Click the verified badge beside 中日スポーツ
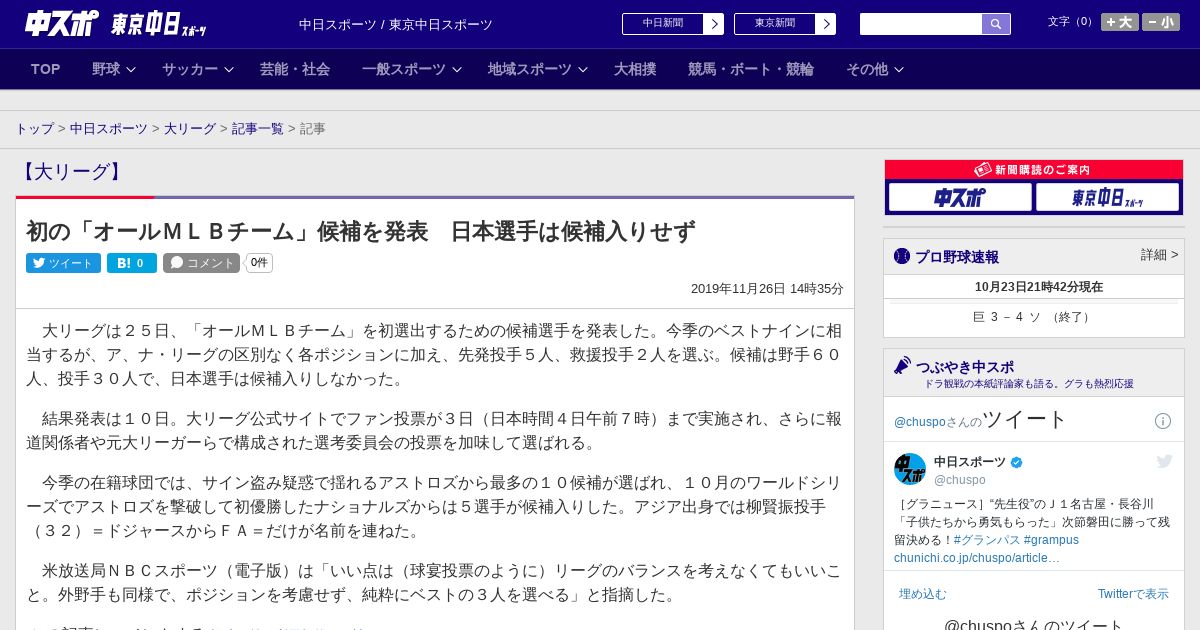 click(1017, 462)
